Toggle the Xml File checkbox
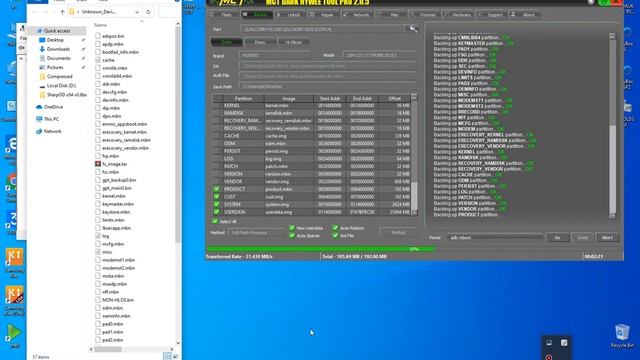640x360 pixels. coord(336,236)
